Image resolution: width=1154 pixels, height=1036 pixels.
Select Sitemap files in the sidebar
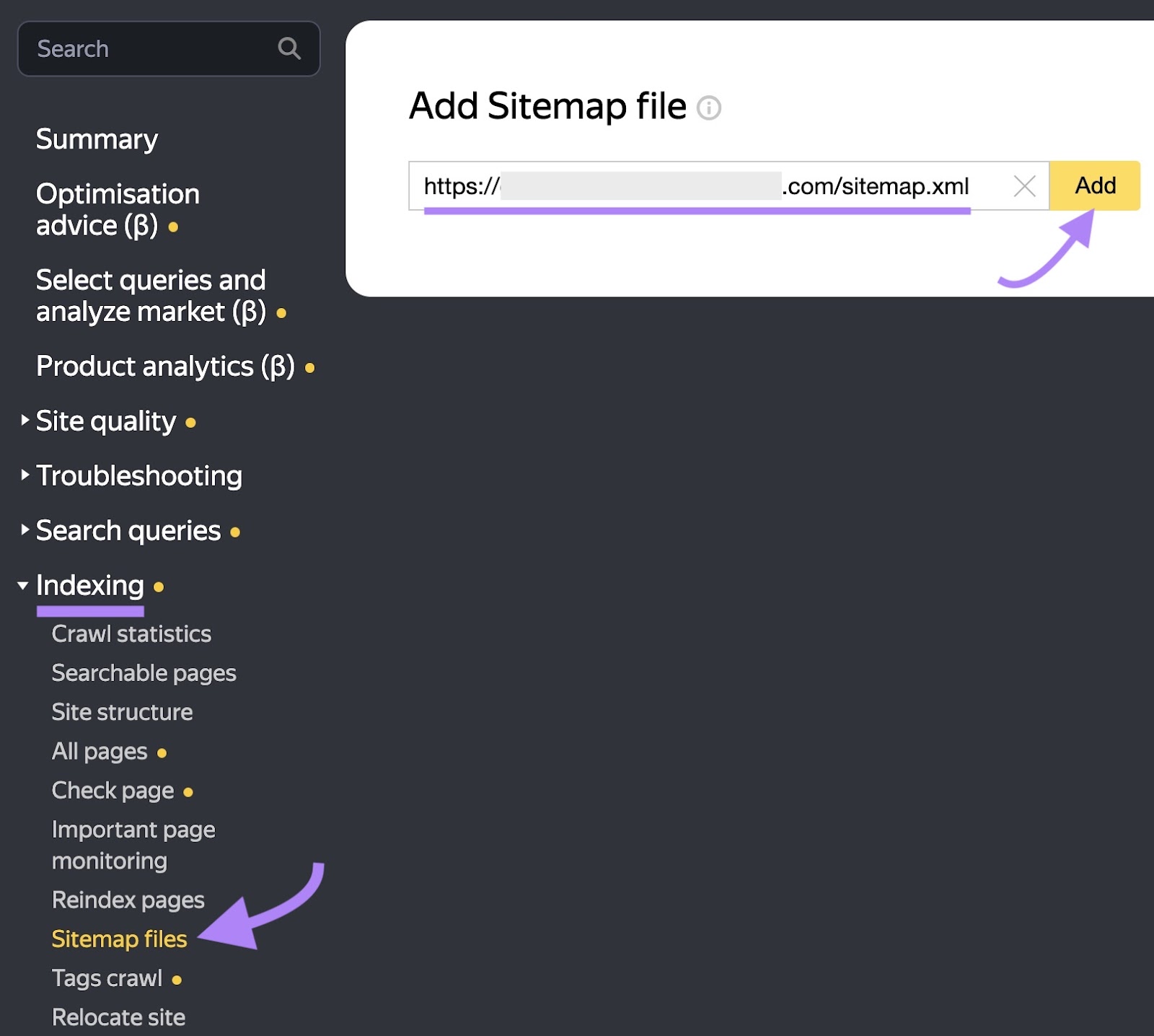tap(119, 939)
